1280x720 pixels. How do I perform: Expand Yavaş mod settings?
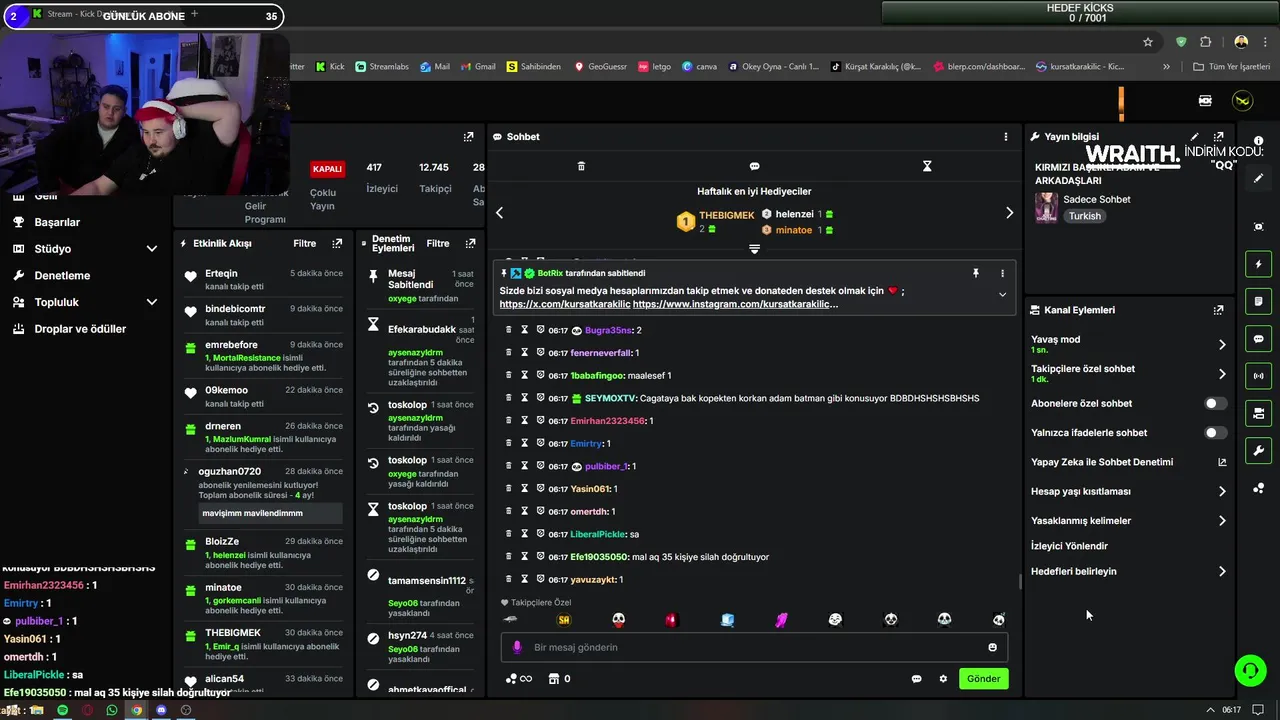tap(1222, 345)
